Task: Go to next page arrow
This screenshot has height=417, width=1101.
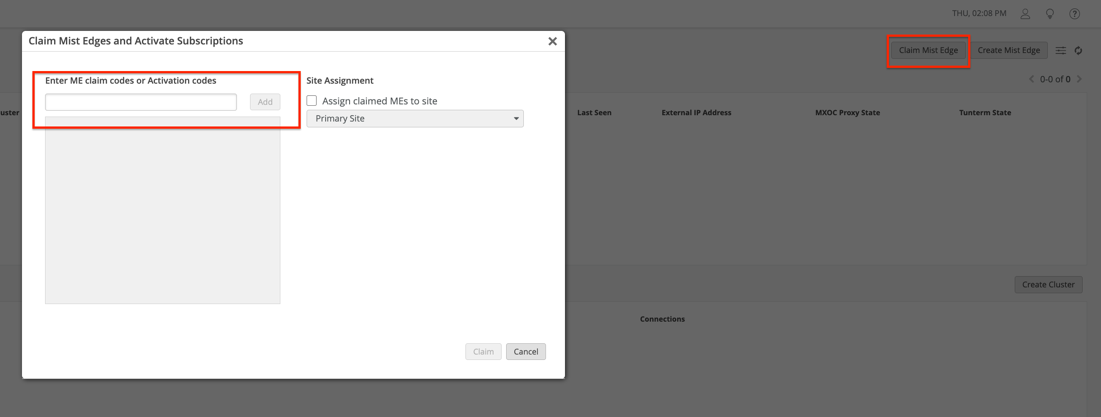Action: click(x=1080, y=79)
